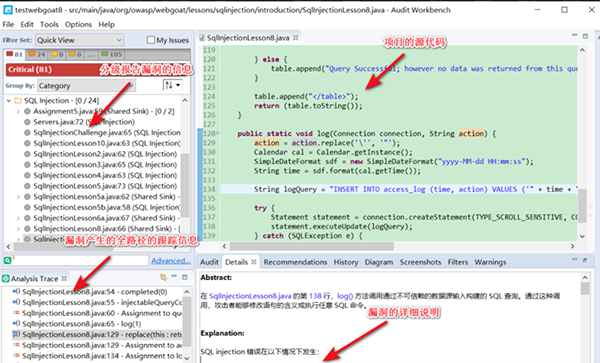This screenshot has height=363, width=600.
Task: Select trace SqlInjectionLesson8.java:129 replace
Action: click(x=102, y=335)
